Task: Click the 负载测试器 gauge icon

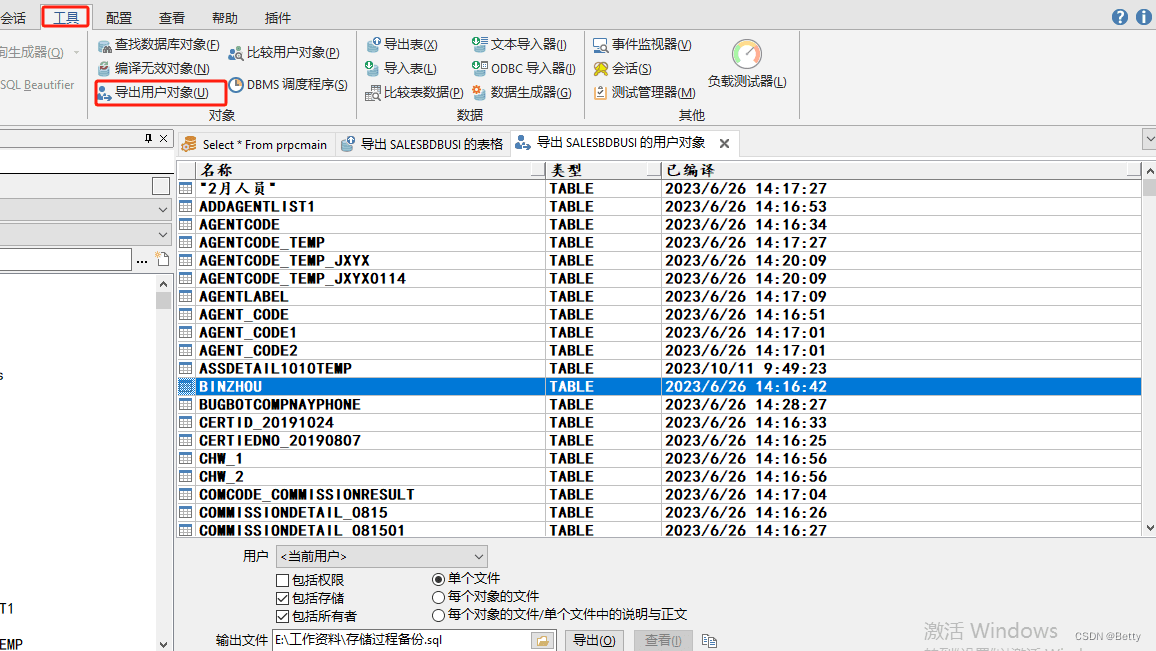Action: 746,55
